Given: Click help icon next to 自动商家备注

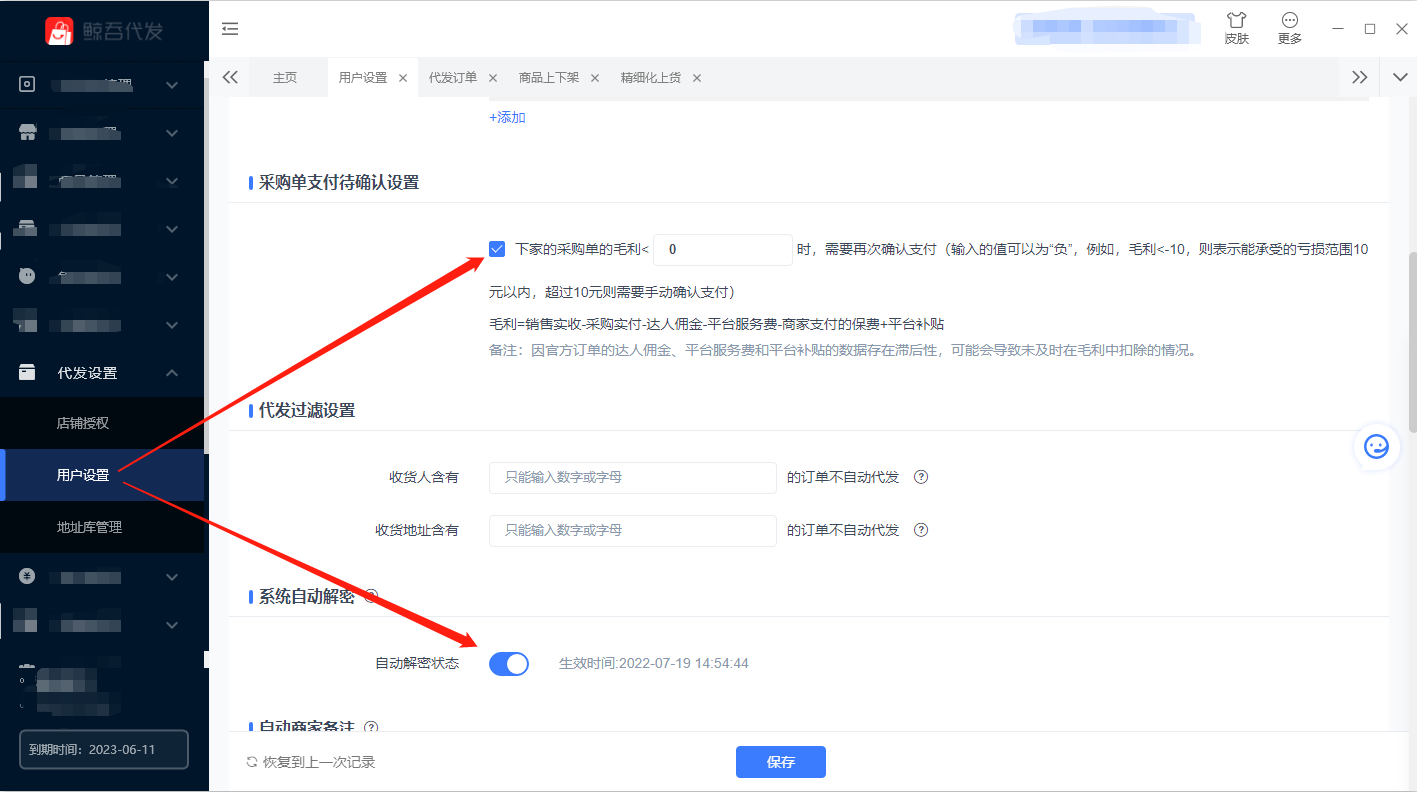Looking at the screenshot, I should coord(371,728).
